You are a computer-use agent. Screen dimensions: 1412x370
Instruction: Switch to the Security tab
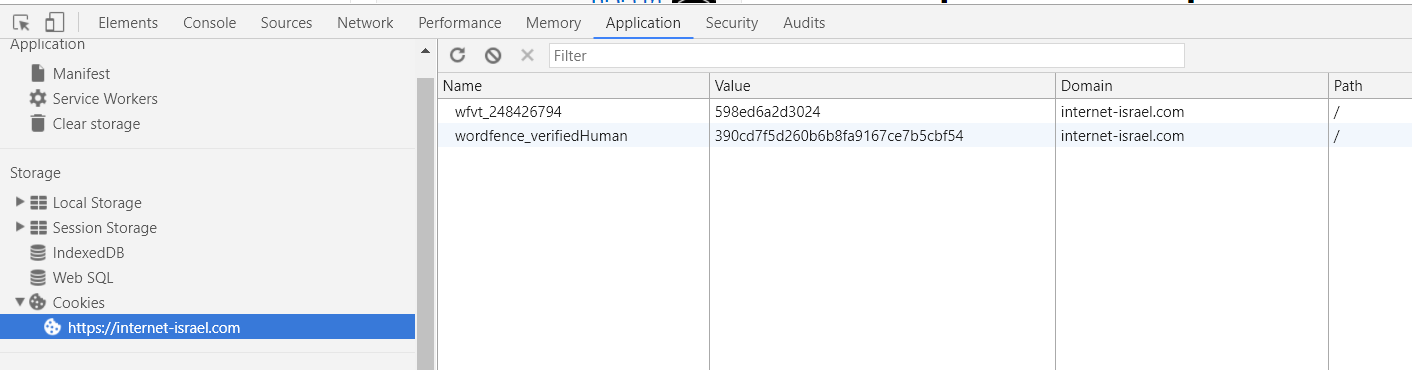click(x=732, y=22)
